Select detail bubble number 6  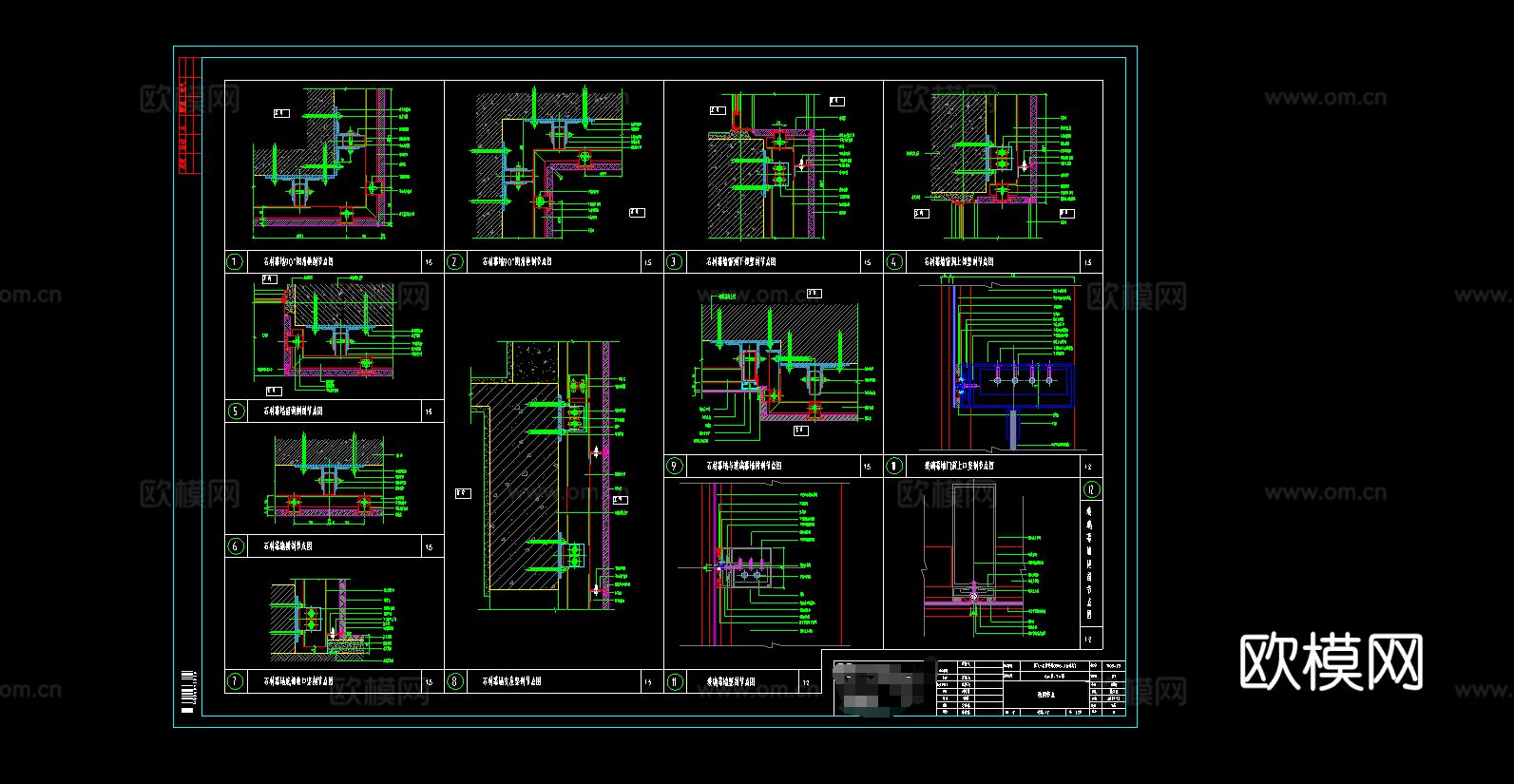pyautogui.click(x=236, y=546)
